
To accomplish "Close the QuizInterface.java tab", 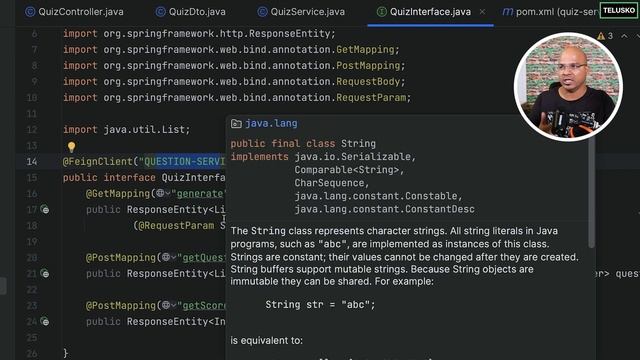I will 482,12.
